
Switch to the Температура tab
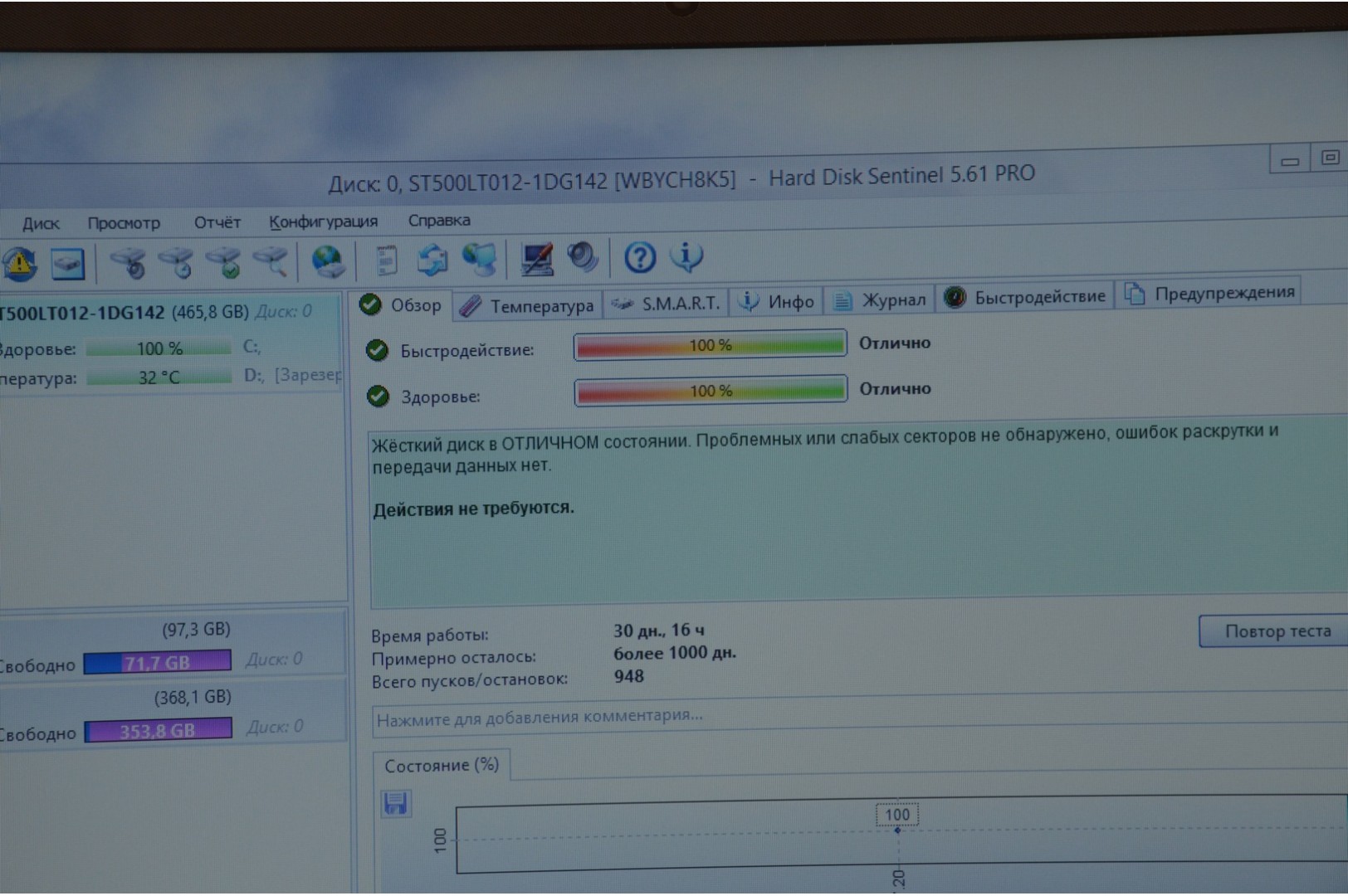click(x=528, y=306)
